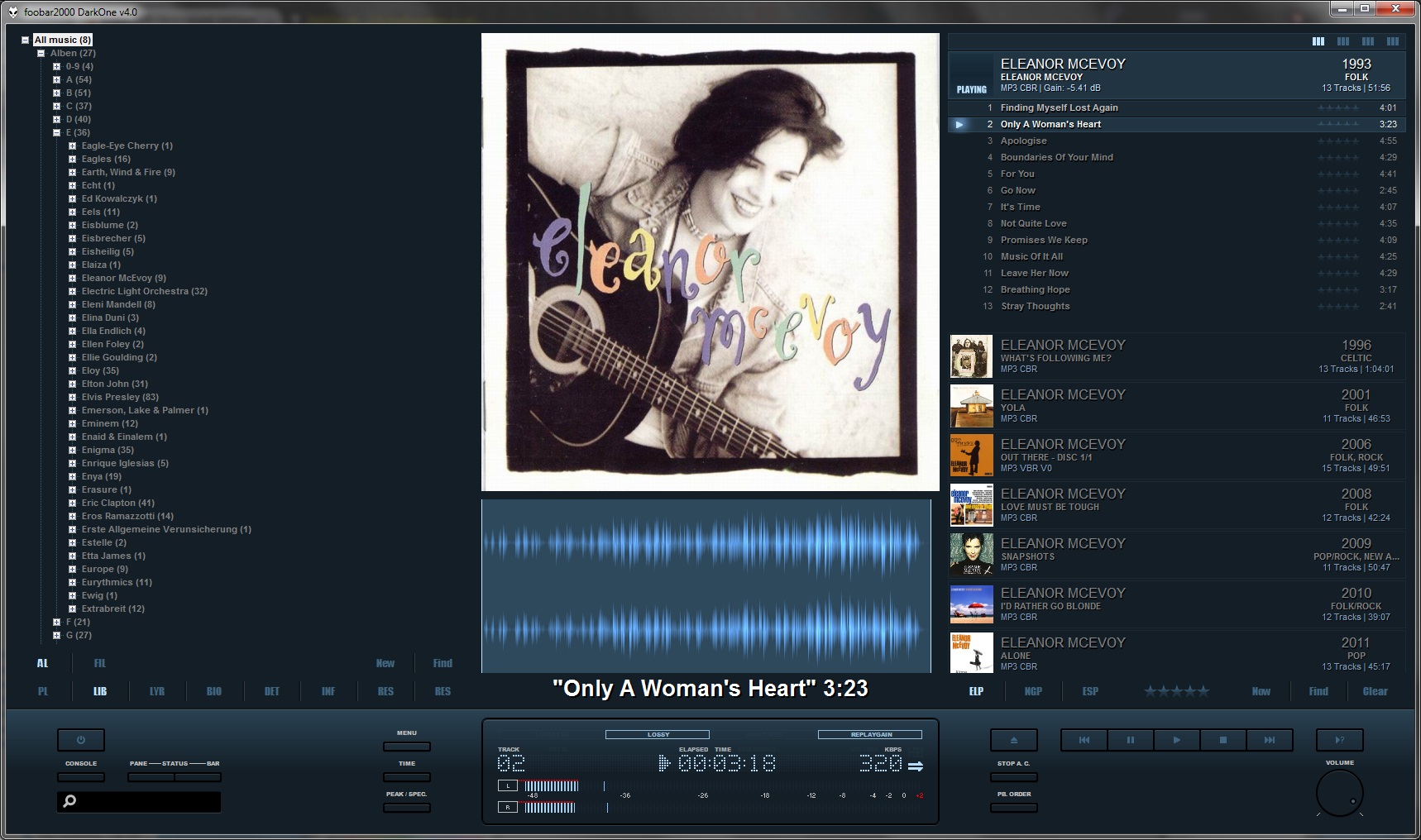
Task: Open the Snapshots album cover thumbnail
Action: point(971,555)
